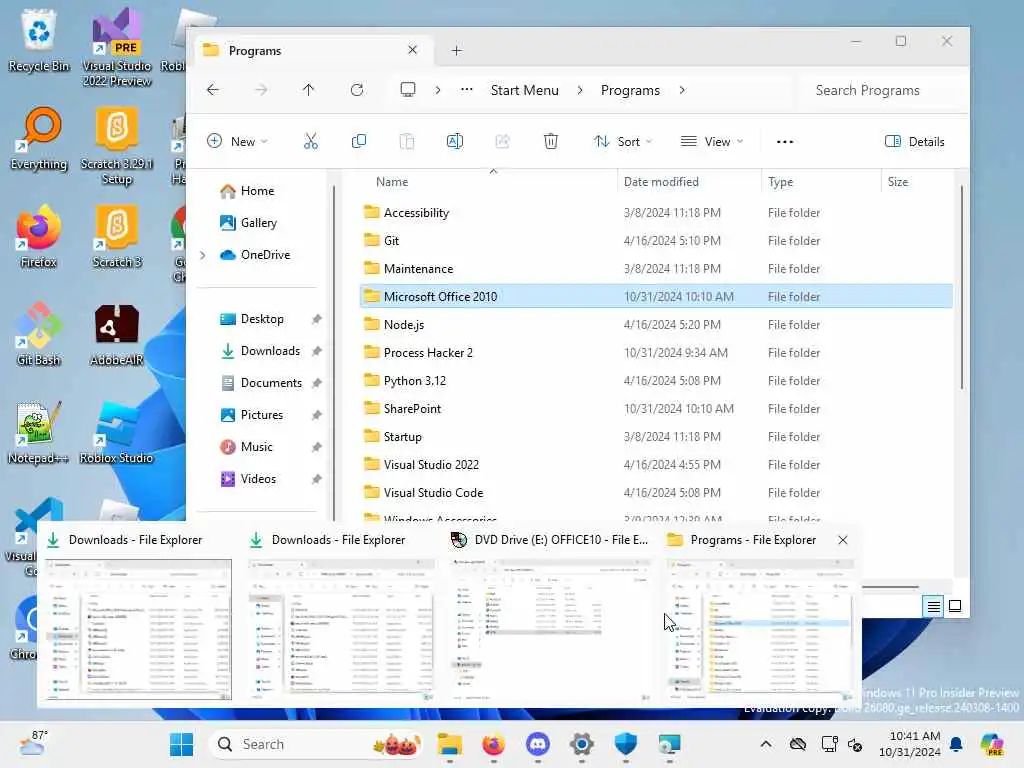1024x768 pixels.
Task: Click Start Menu in the breadcrumb path
Action: tap(524, 90)
